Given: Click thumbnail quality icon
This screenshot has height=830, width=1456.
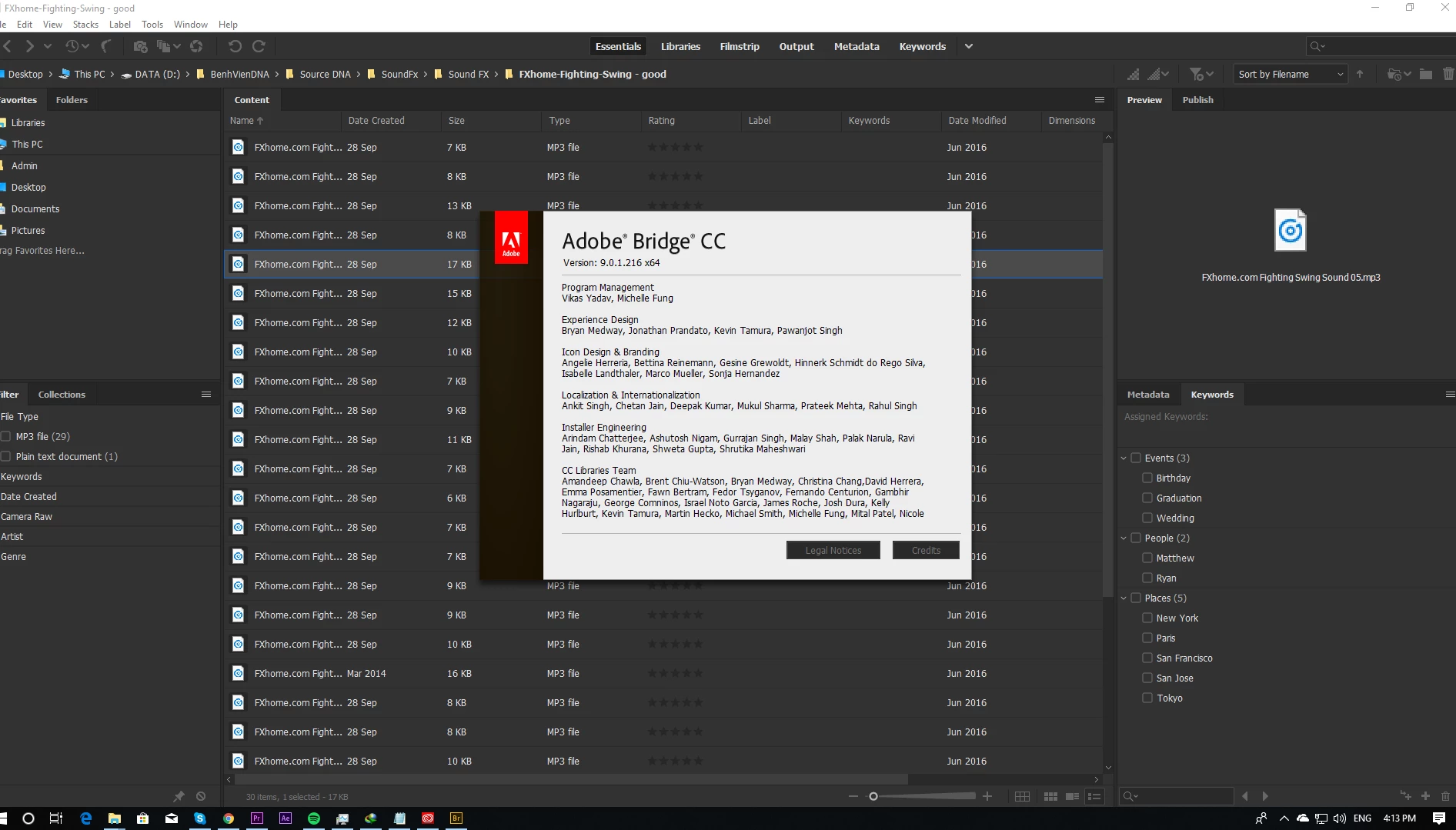Looking at the screenshot, I should point(1134,74).
